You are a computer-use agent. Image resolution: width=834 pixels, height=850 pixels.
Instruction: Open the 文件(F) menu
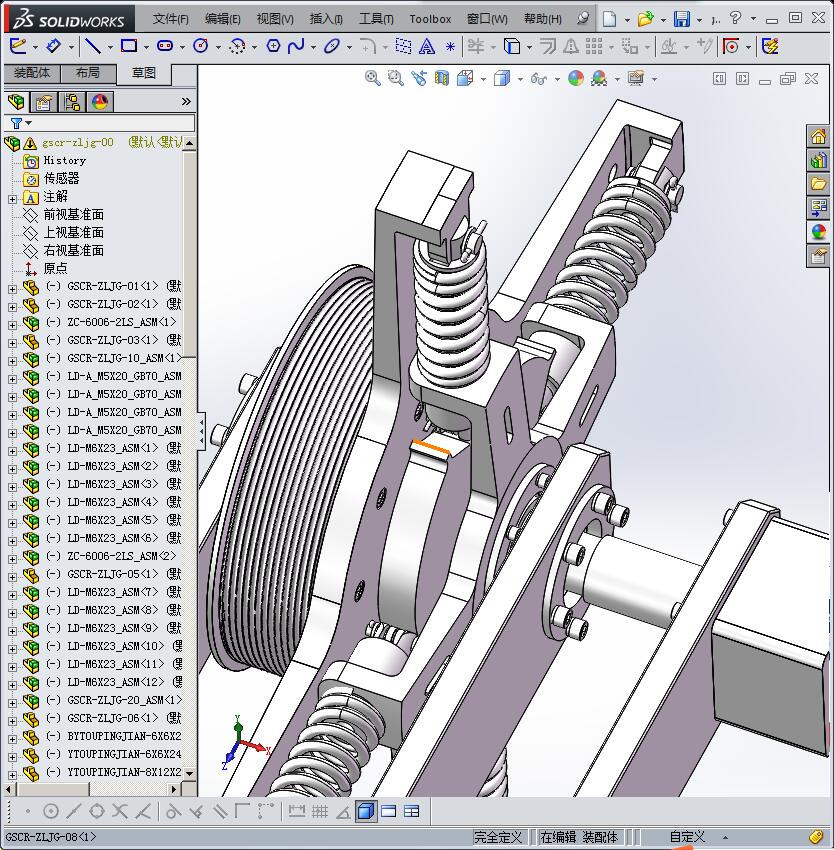coord(170,19)
